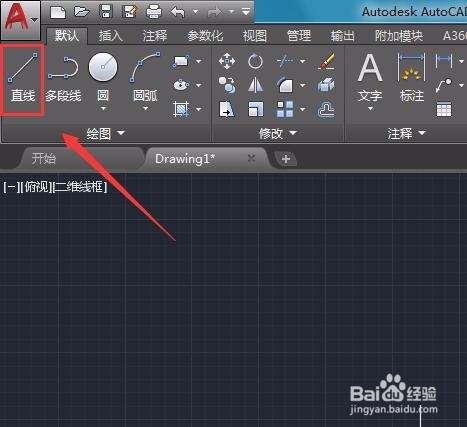Expand the ribbon's 注释 panel title
This screenshot has width=467, height=427.
click(x=406, y=133)
